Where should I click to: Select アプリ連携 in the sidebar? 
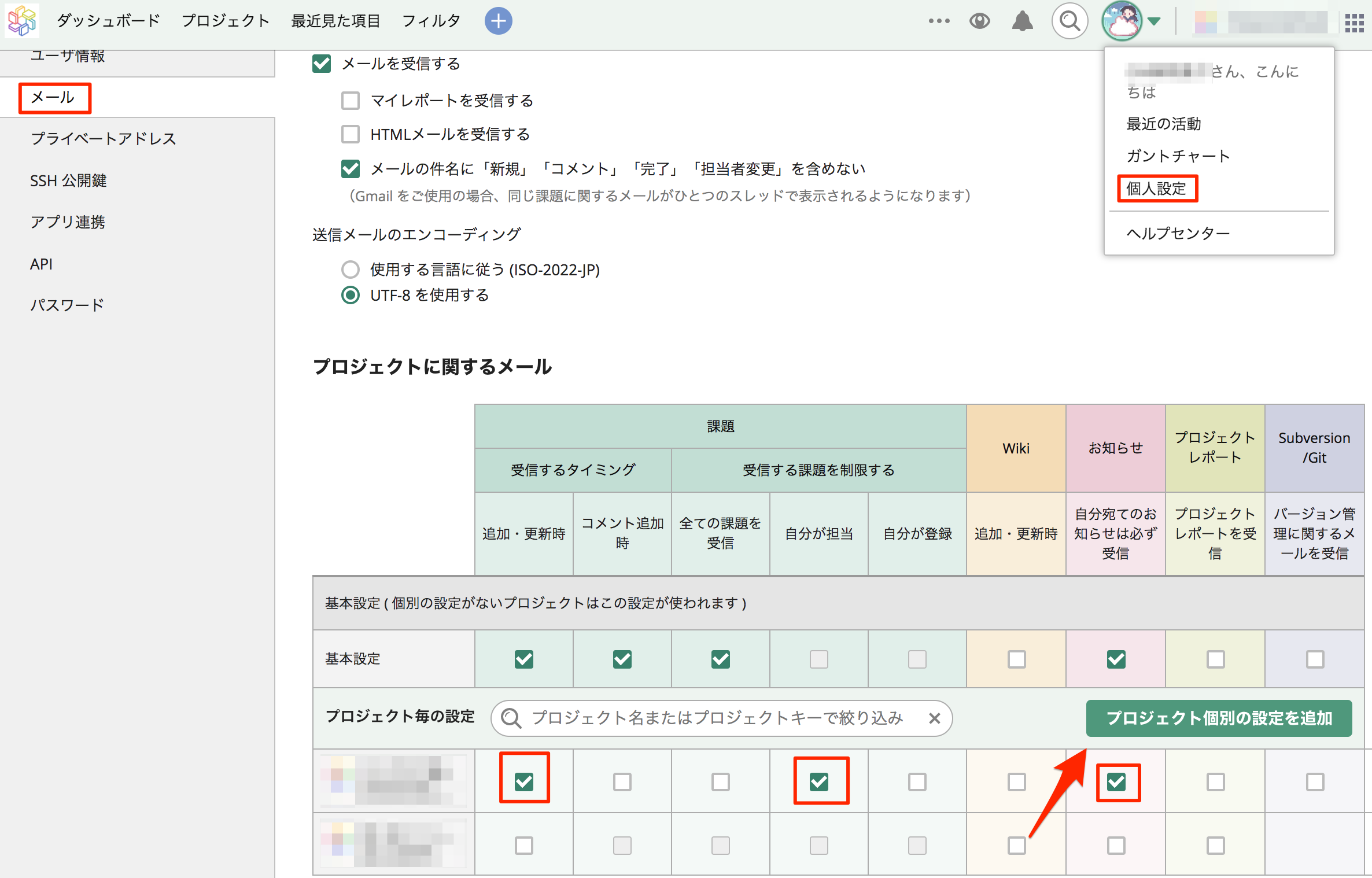tap(68, 222)
